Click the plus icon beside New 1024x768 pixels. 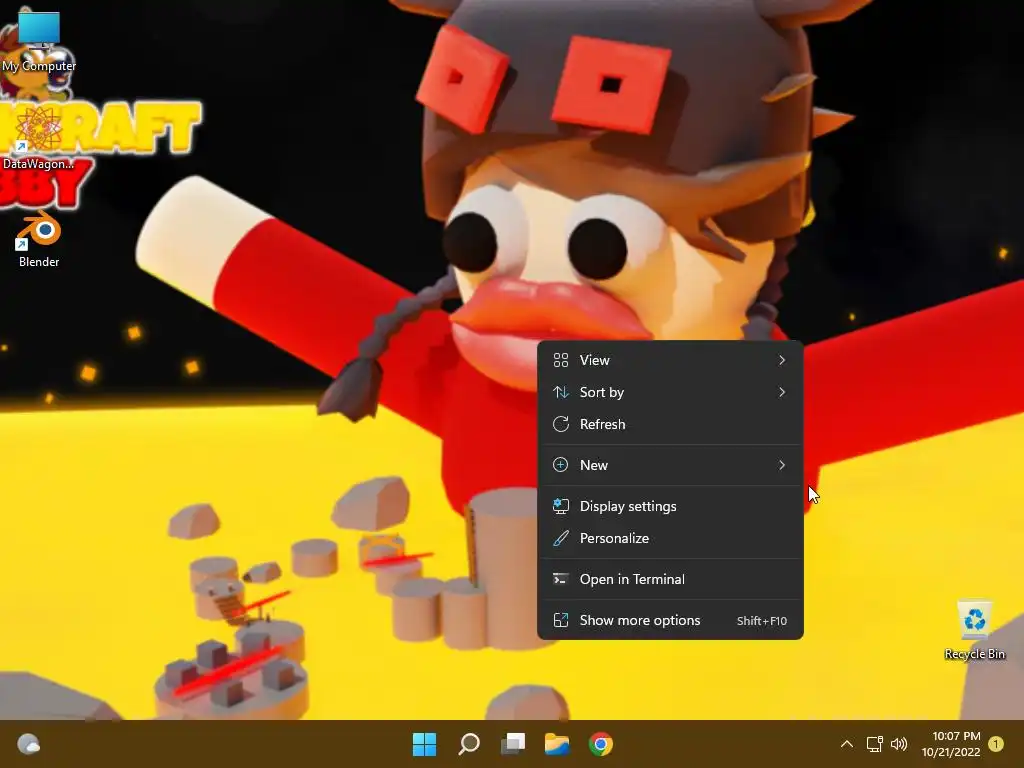pyautogui.click(x=560, y=465)
